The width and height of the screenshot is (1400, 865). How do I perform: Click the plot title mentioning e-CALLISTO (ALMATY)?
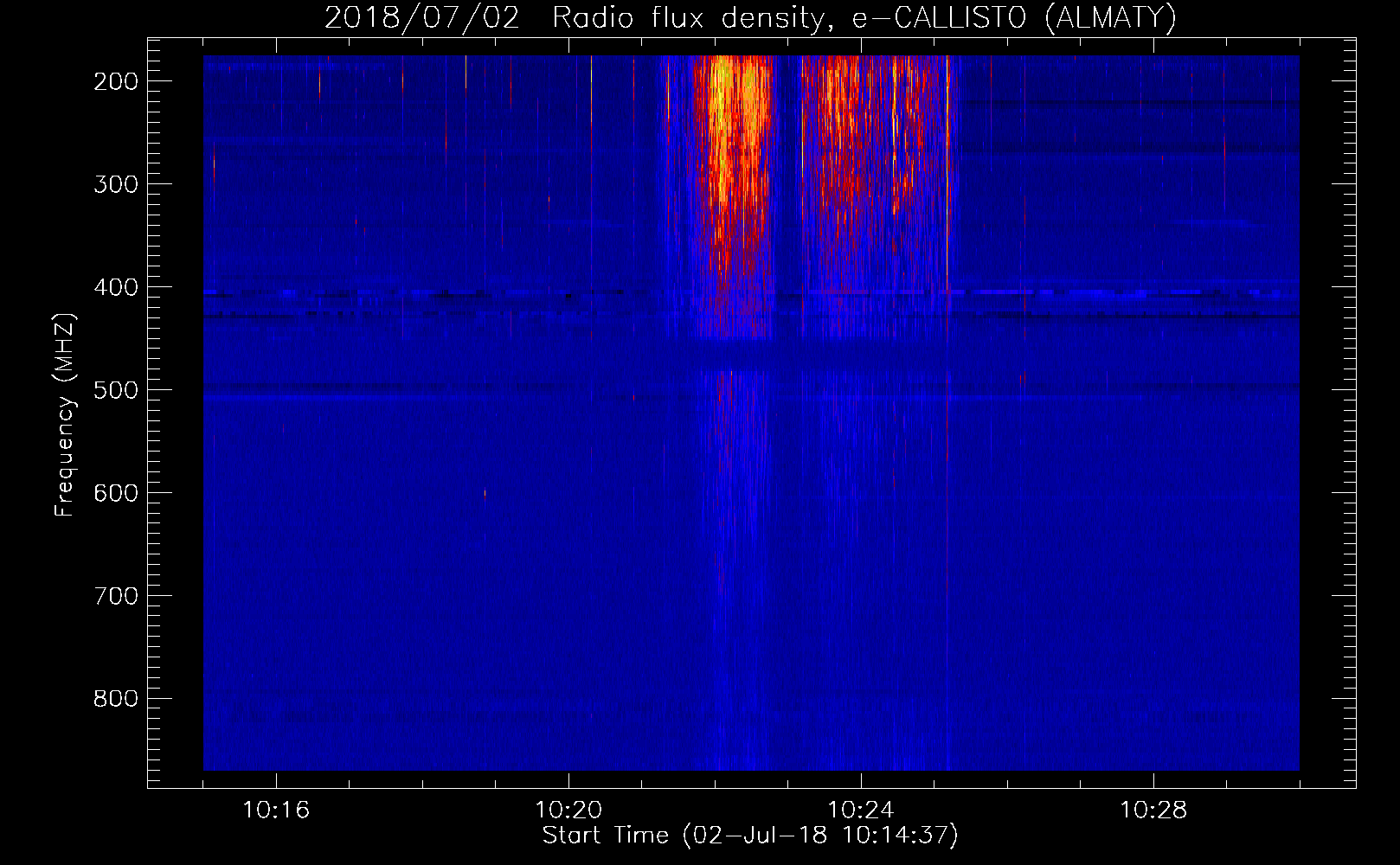pos(750,18)
